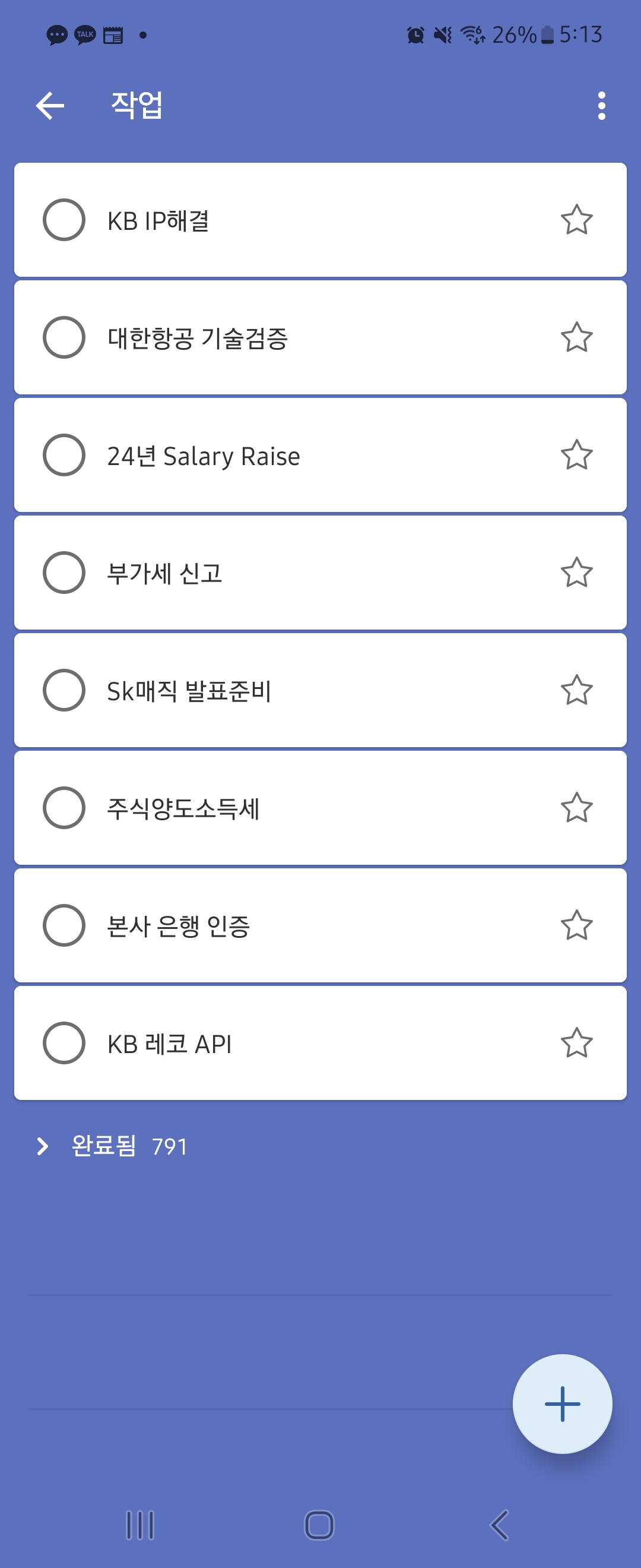
Task: Star the KB IP해결 task
Action: pyautogui.click(x=576, y=220)
